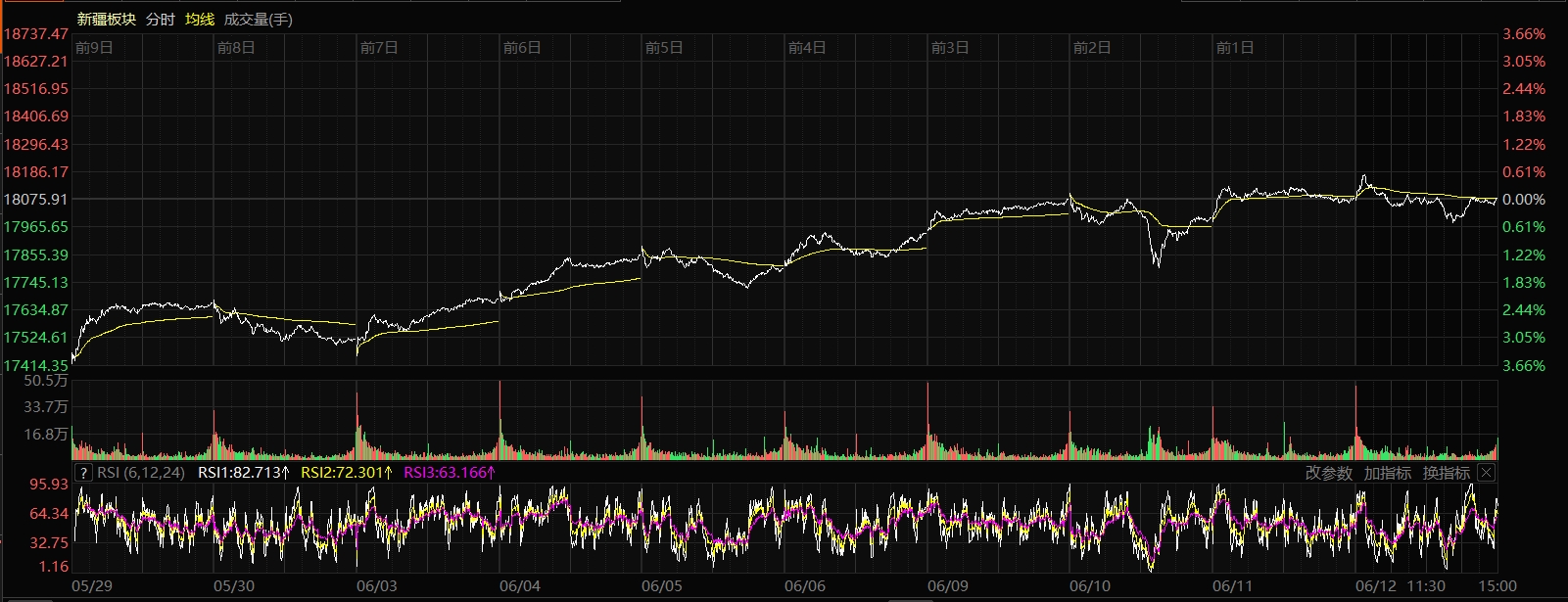Click 改参数 to change RSI parameters

1328,473
